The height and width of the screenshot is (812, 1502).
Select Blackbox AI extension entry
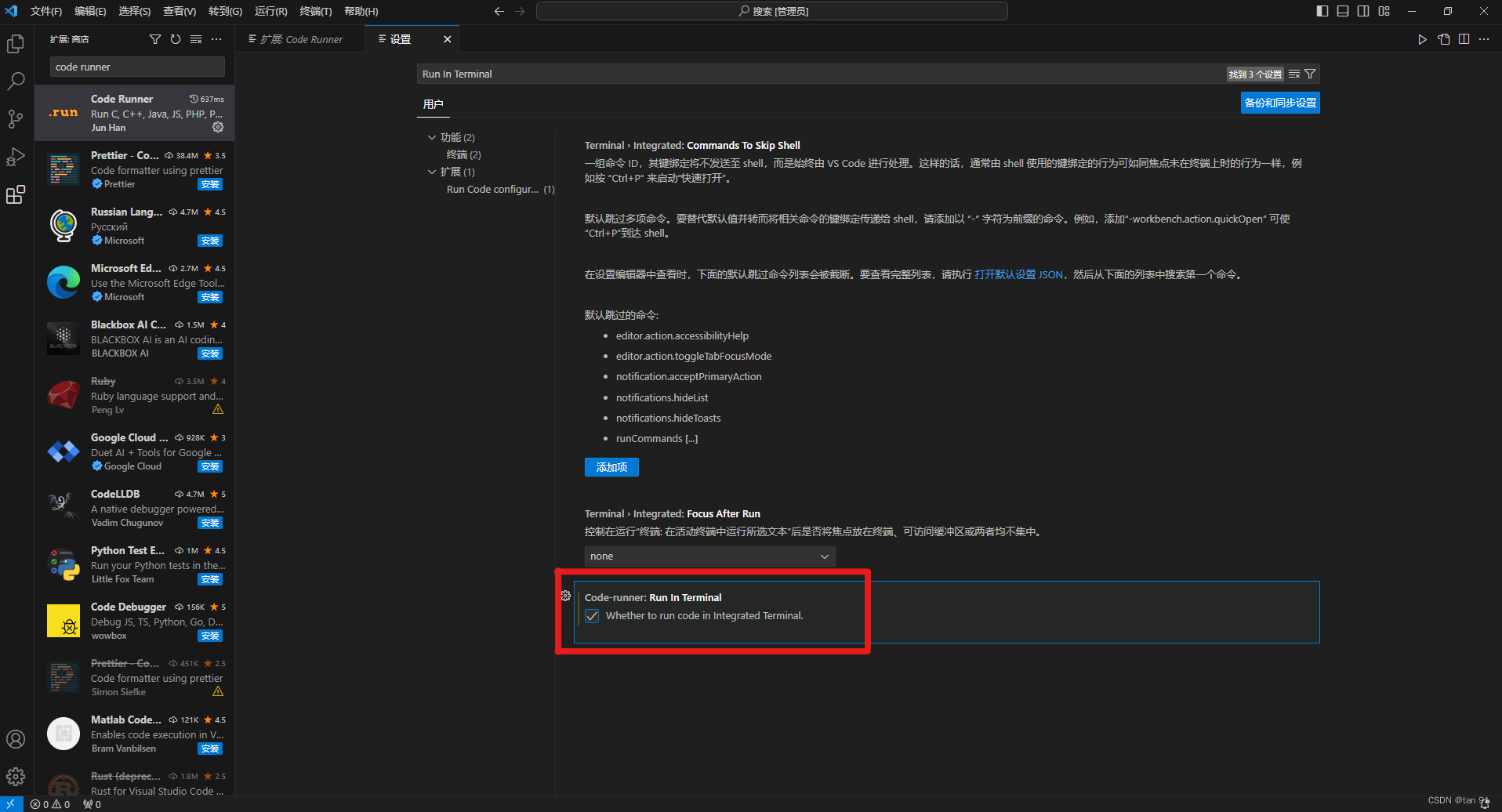135,339
